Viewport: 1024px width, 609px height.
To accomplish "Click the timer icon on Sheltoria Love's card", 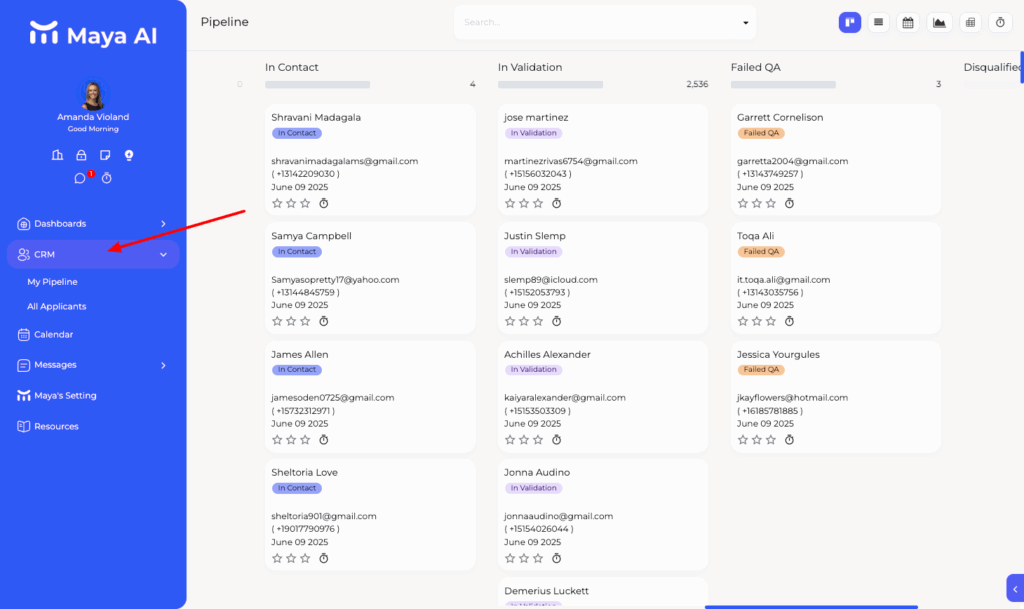I will point(323,558).
